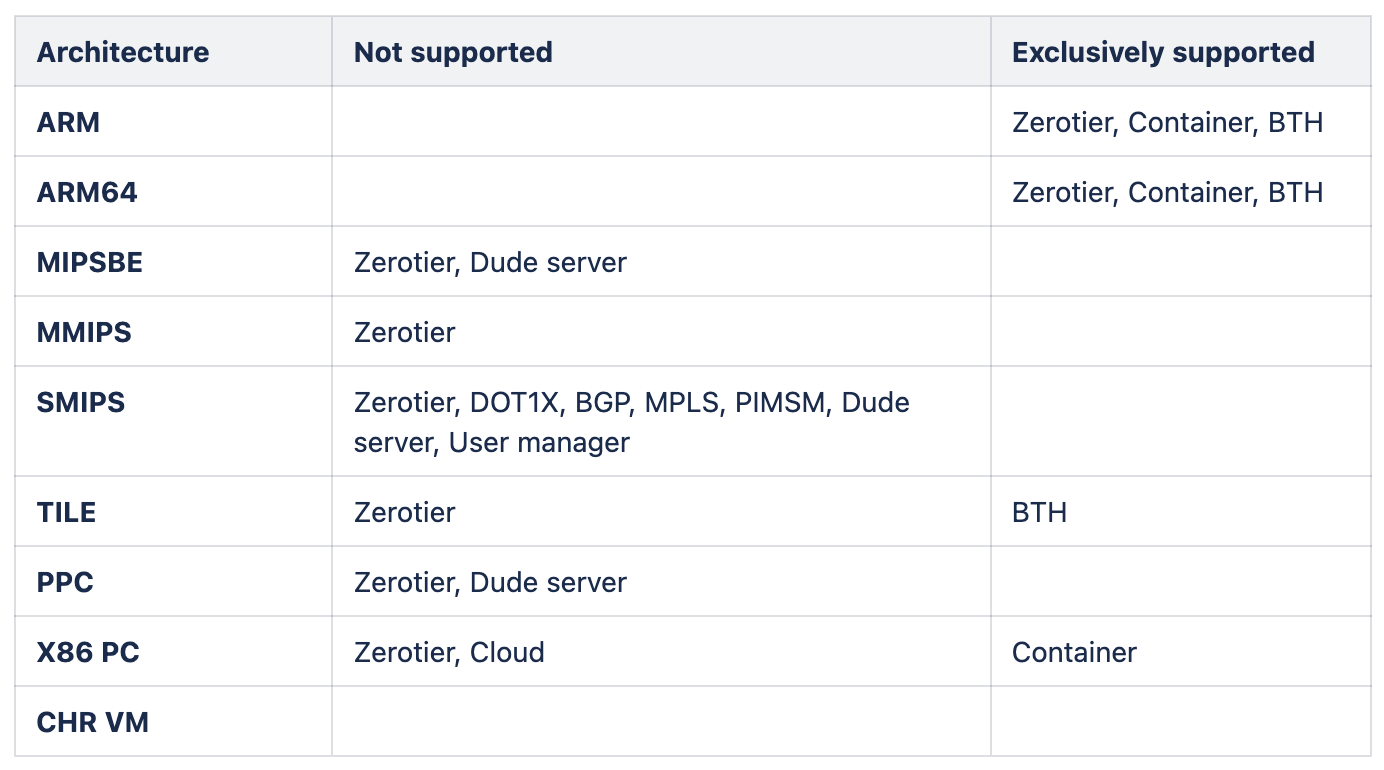Click the Not supported column header
The image size is (1384, 770).
453,52
